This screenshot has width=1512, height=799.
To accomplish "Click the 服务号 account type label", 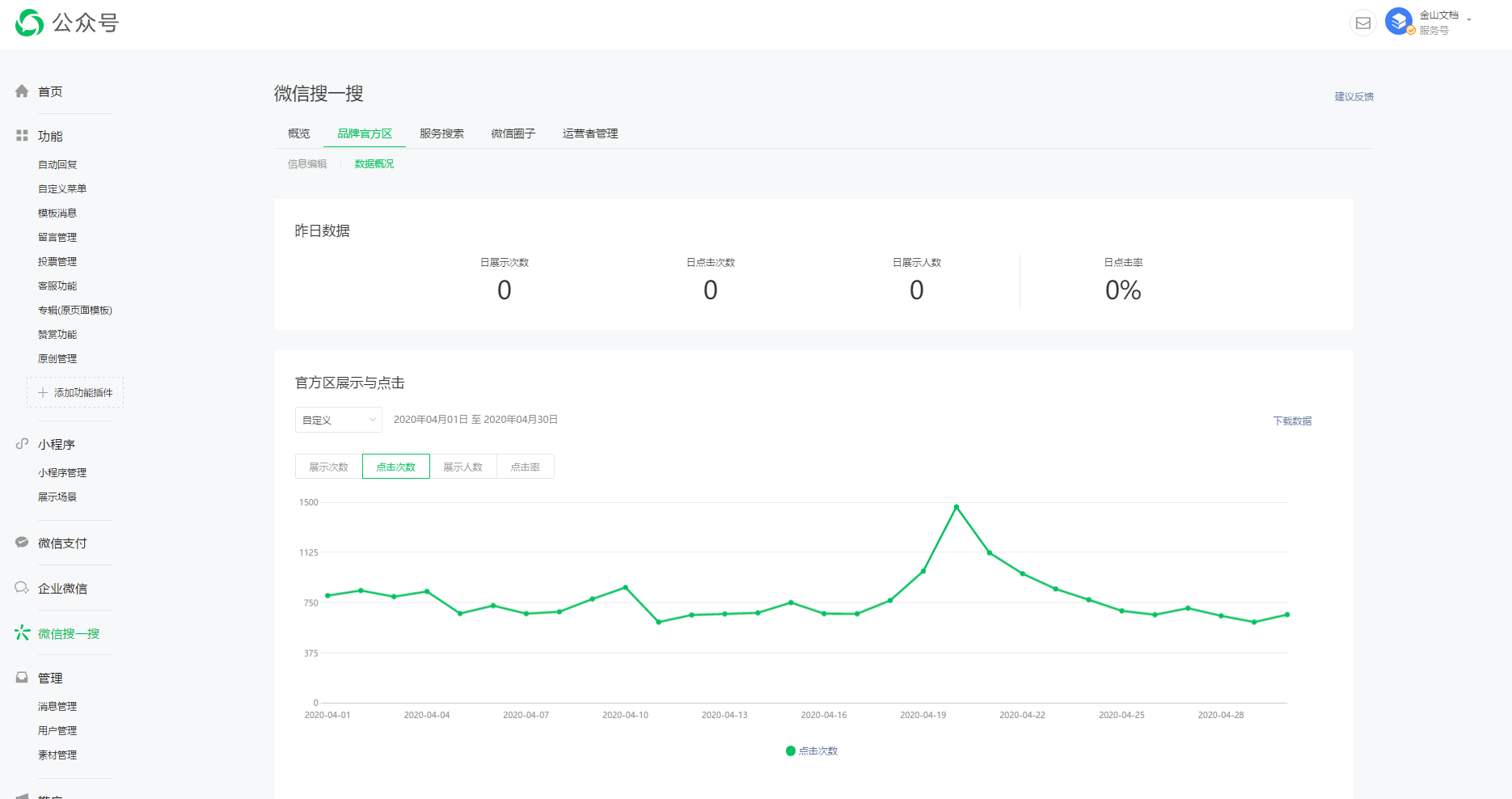I will [x=1434, y=30].
